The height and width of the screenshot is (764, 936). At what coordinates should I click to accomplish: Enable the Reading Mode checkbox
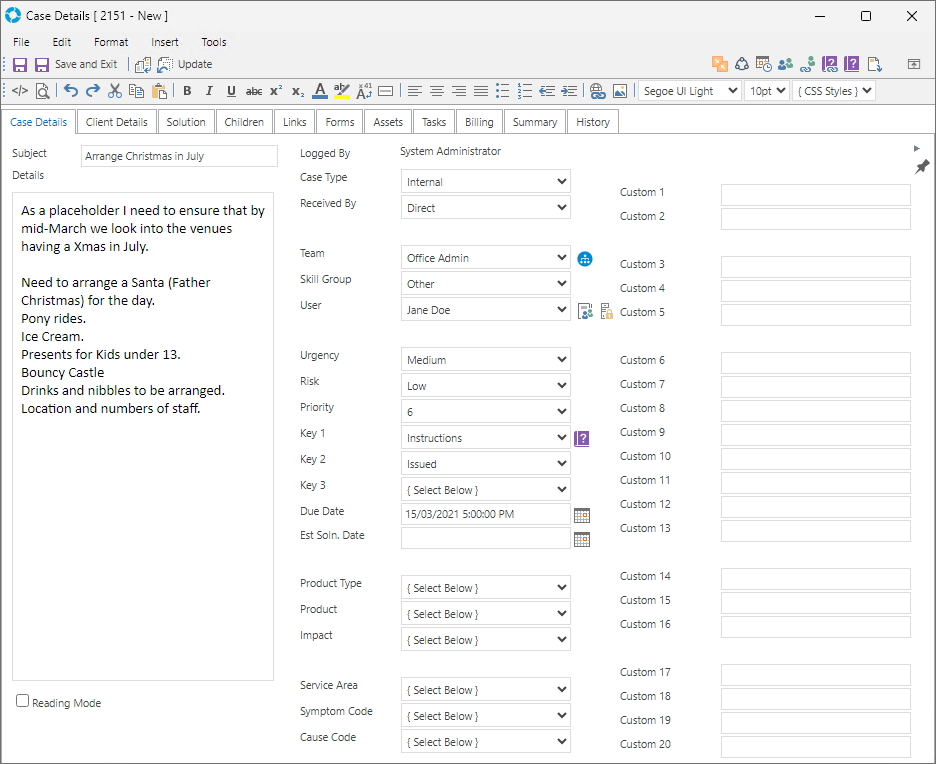23,702
